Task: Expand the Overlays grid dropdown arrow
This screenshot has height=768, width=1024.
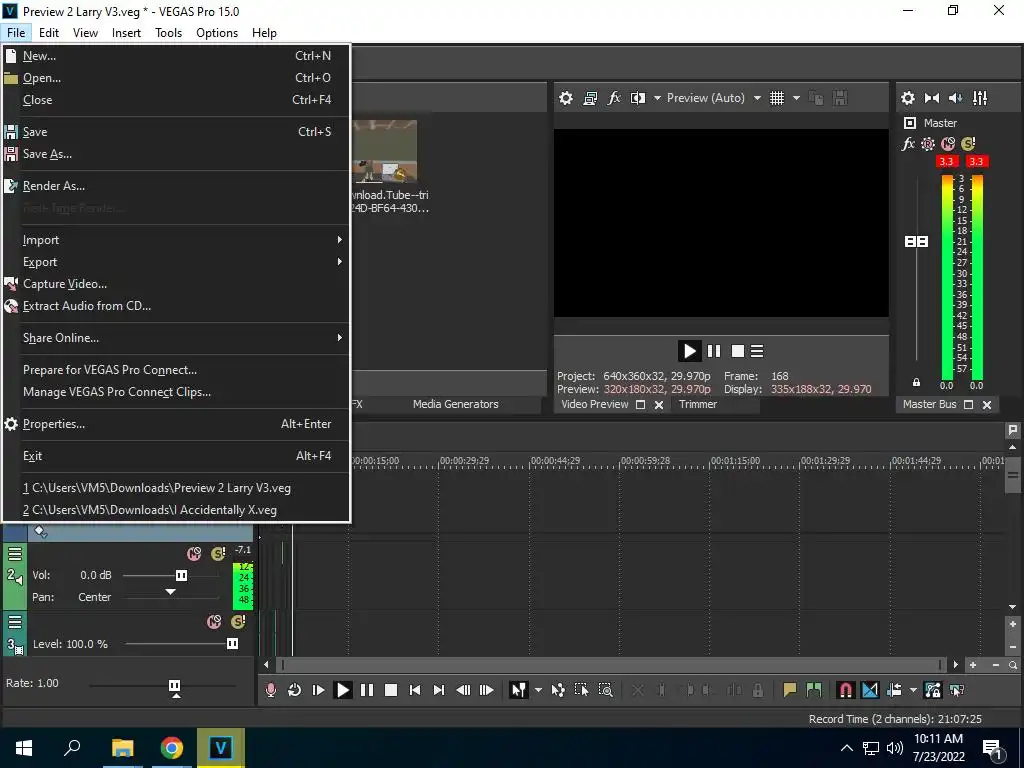Action: pos(796,98)
